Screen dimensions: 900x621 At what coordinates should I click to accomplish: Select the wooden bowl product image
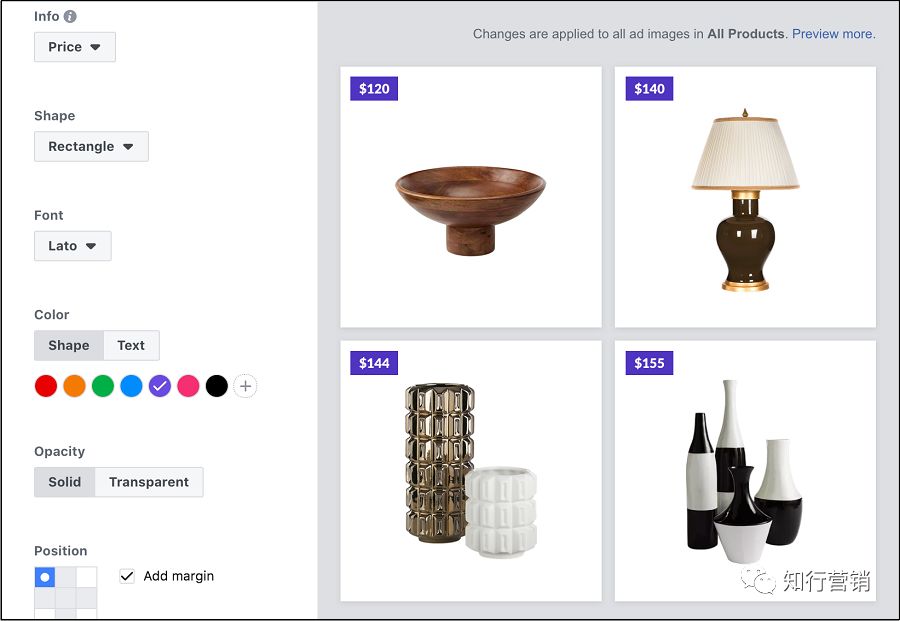coord(470,210)
